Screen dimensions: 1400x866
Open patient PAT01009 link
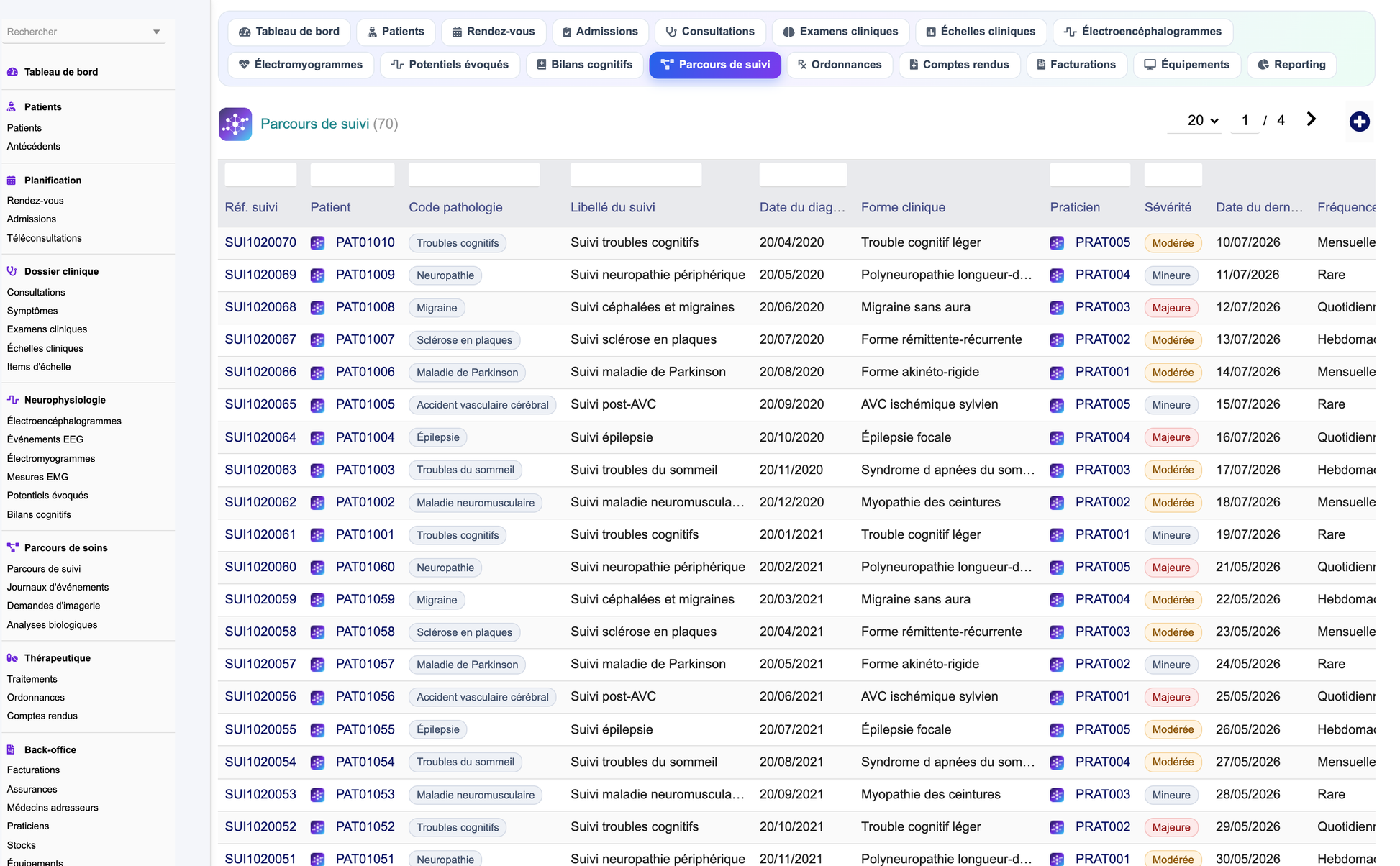coord(365,275)
